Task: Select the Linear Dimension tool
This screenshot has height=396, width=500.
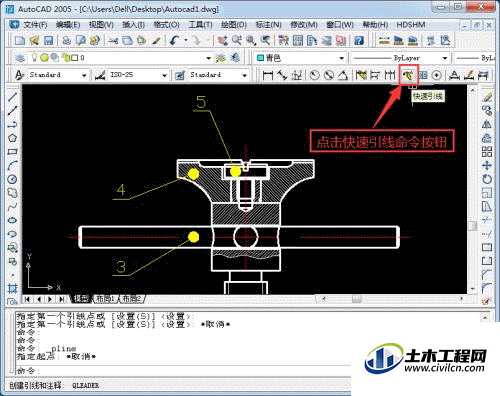Action: (268, 75)
